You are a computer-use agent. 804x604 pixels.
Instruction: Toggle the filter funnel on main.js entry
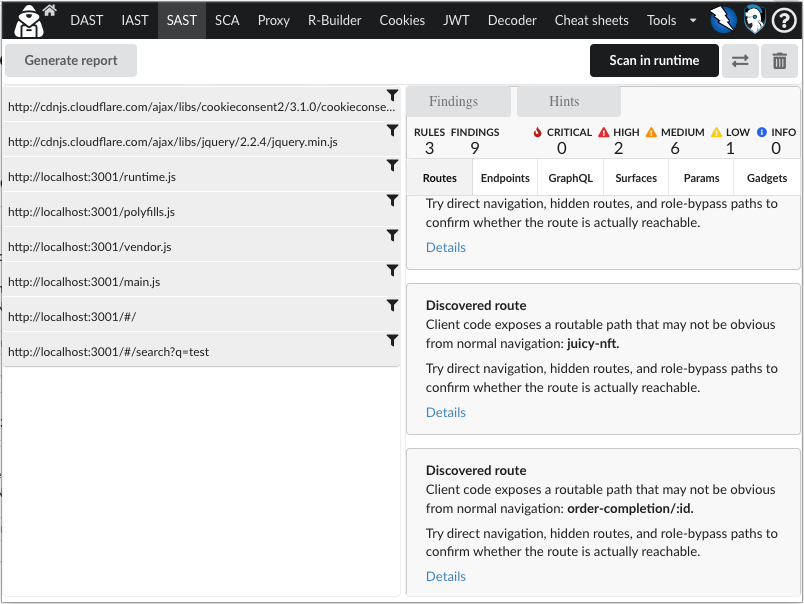coord(392,270)
